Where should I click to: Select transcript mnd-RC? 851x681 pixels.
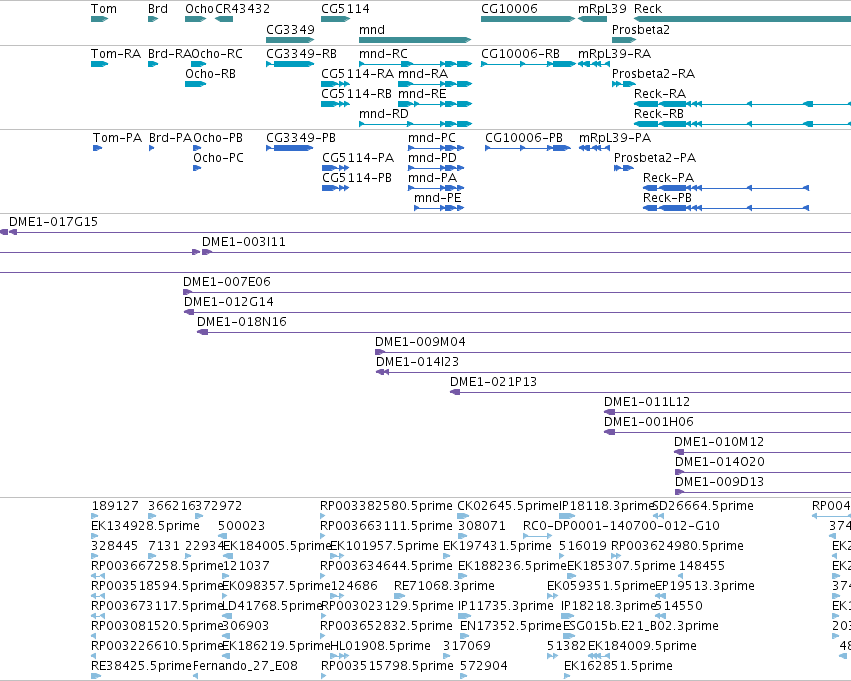[x=415, y=64]
